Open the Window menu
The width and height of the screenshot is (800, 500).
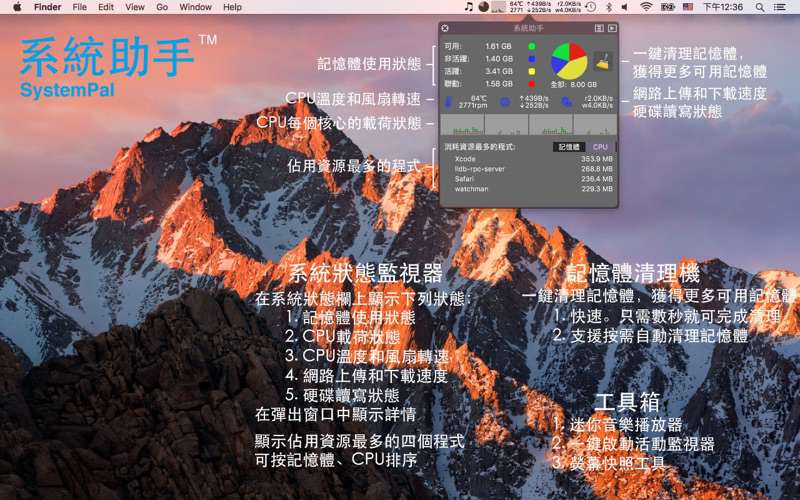pyautogui.click(x=195, y=7)
